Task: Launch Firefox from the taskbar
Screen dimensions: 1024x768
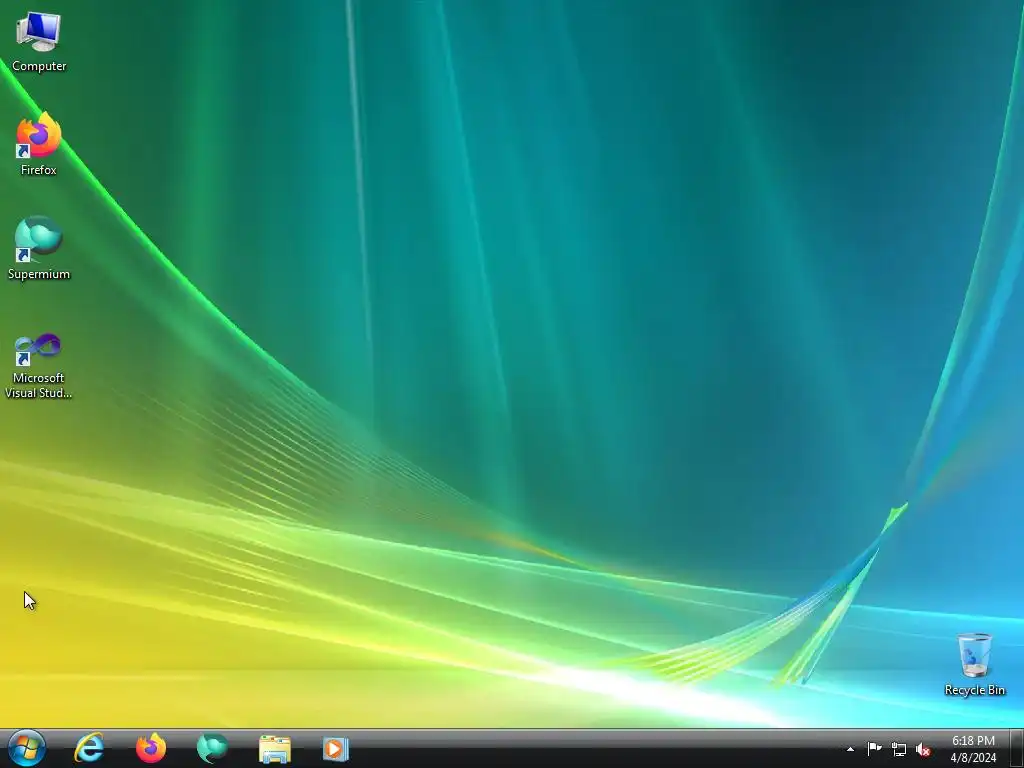Action: point(151,748)
